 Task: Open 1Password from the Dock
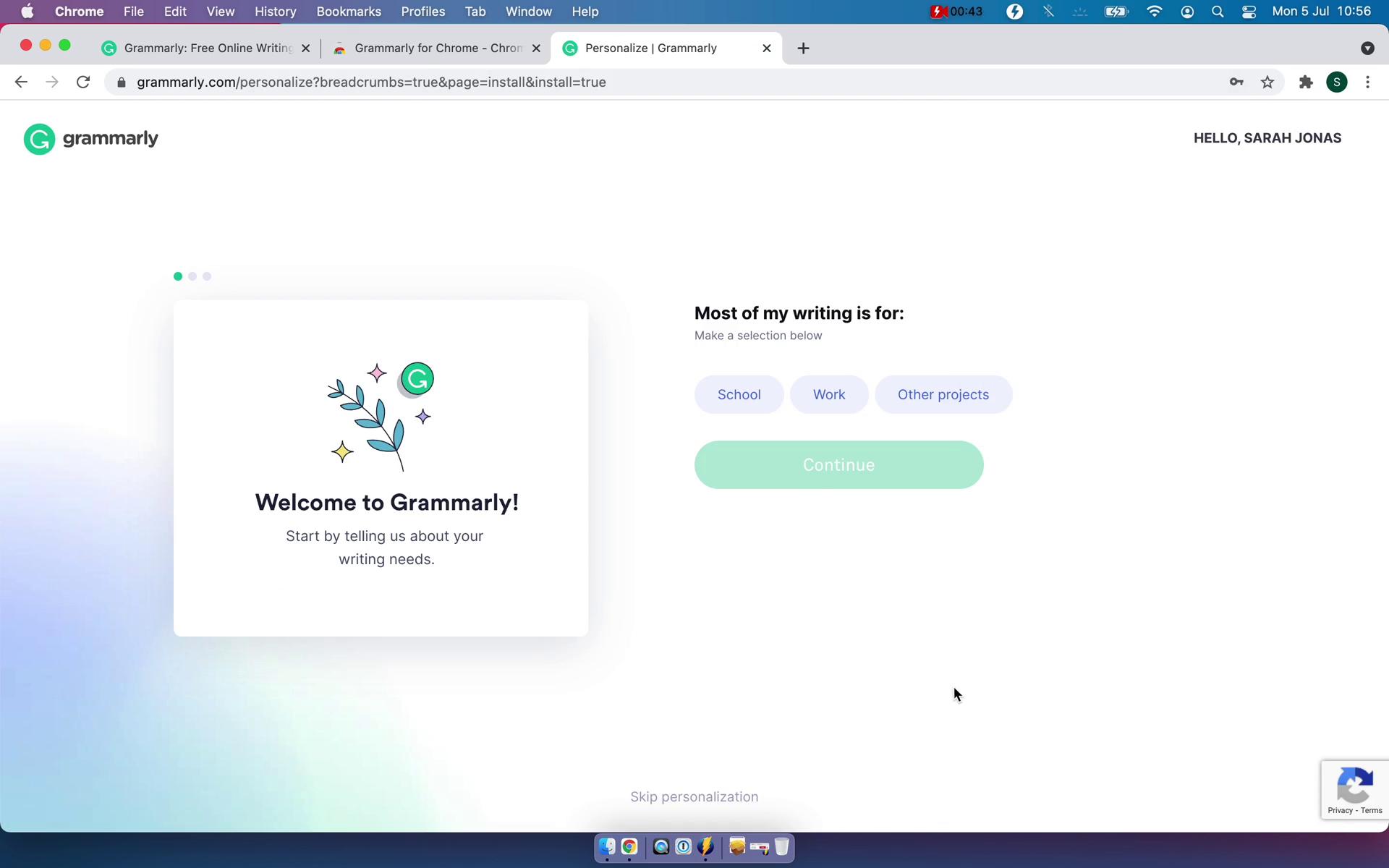(683, 846)
